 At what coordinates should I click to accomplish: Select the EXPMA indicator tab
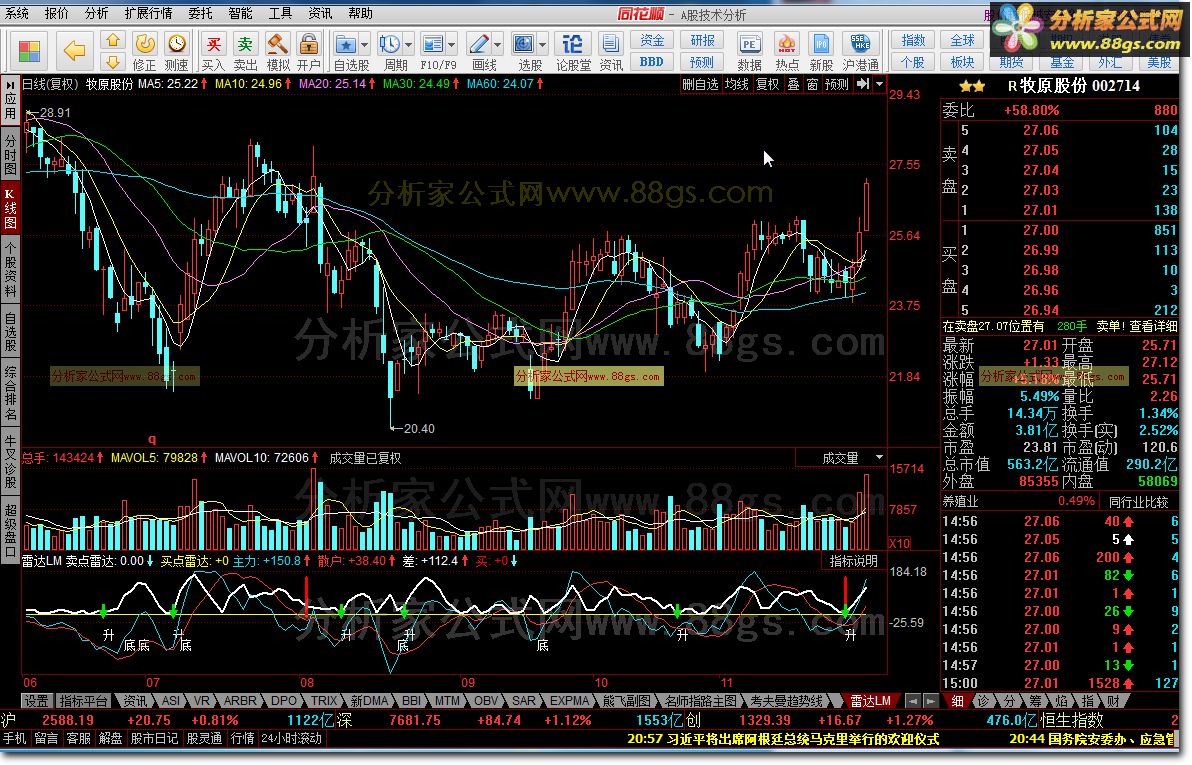point(569,700)
